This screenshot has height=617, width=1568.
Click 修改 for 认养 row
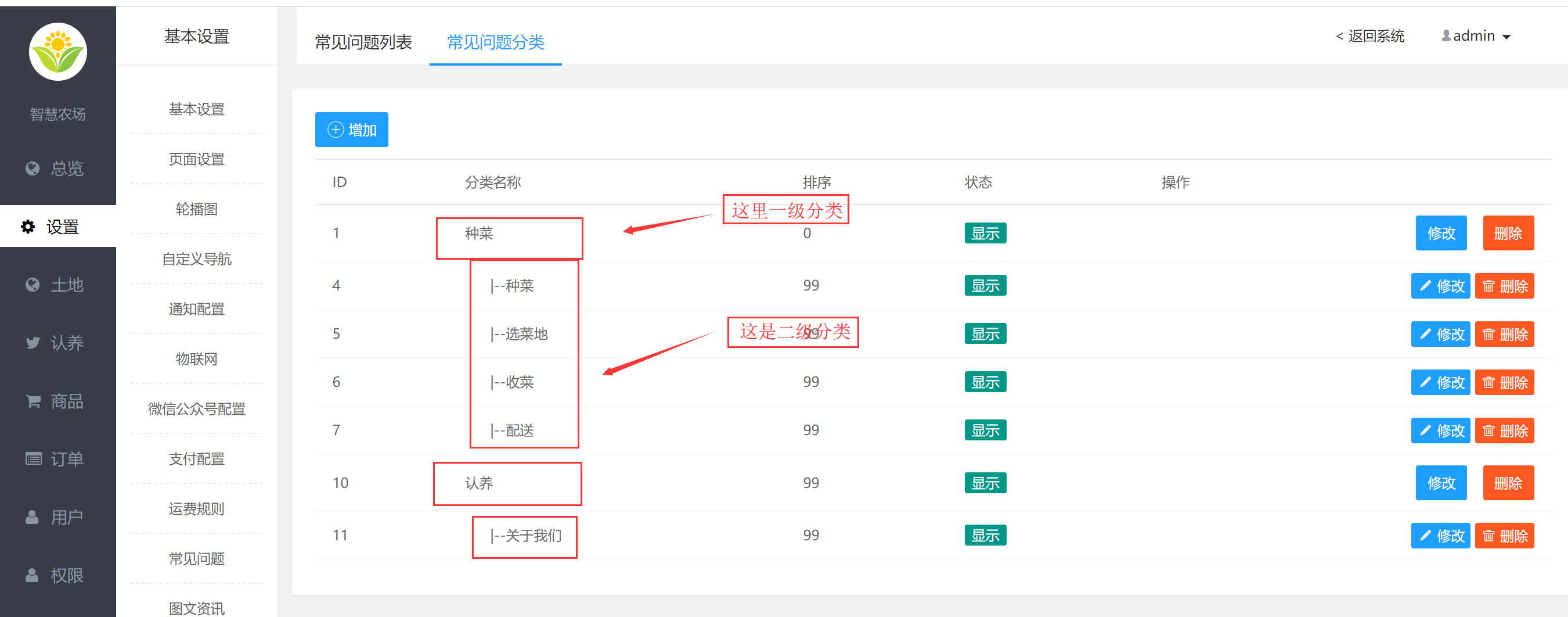coord(1441,483)
